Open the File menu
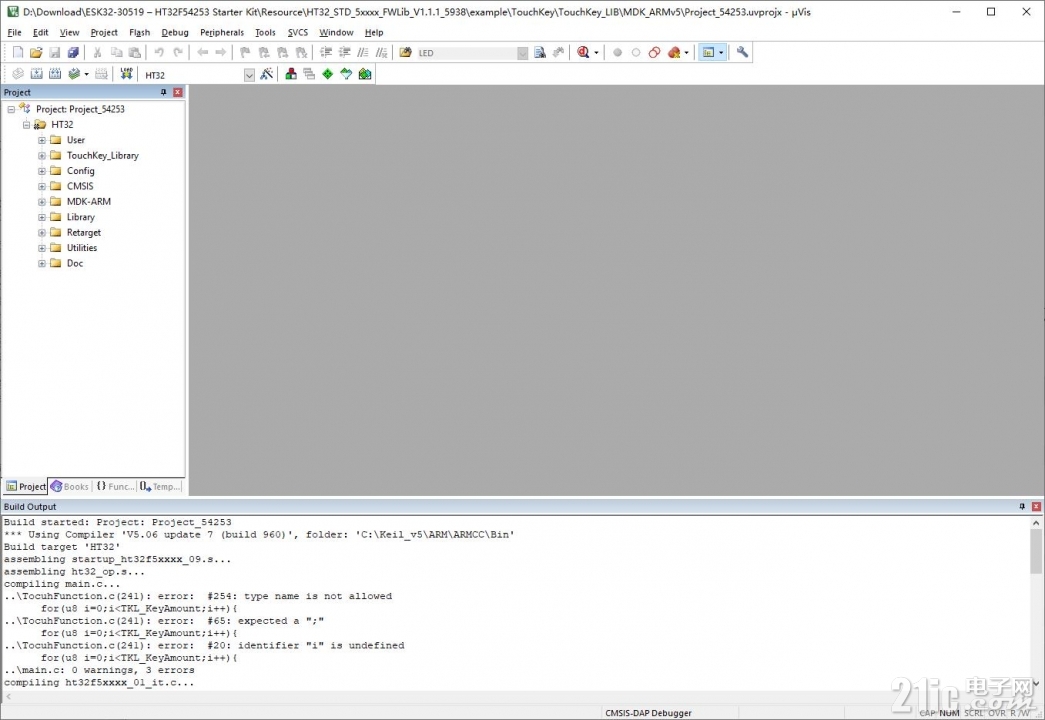This screenshot has height=720, width=1045. point(14,32)
